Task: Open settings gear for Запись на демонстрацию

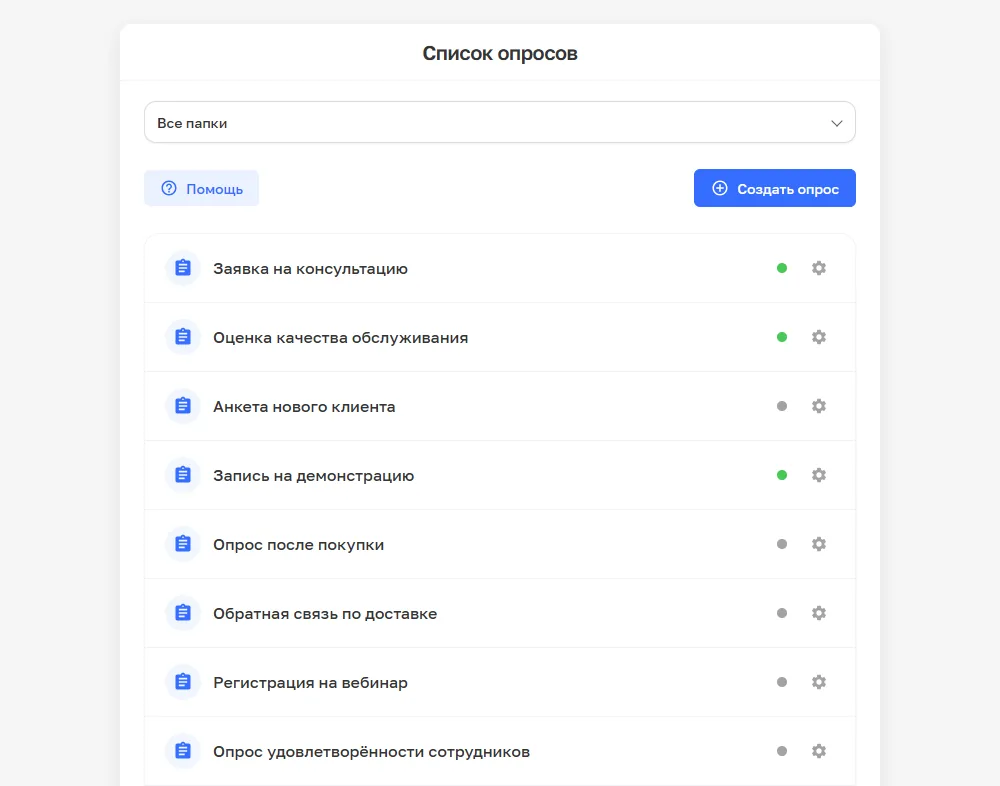Action: 819,475
